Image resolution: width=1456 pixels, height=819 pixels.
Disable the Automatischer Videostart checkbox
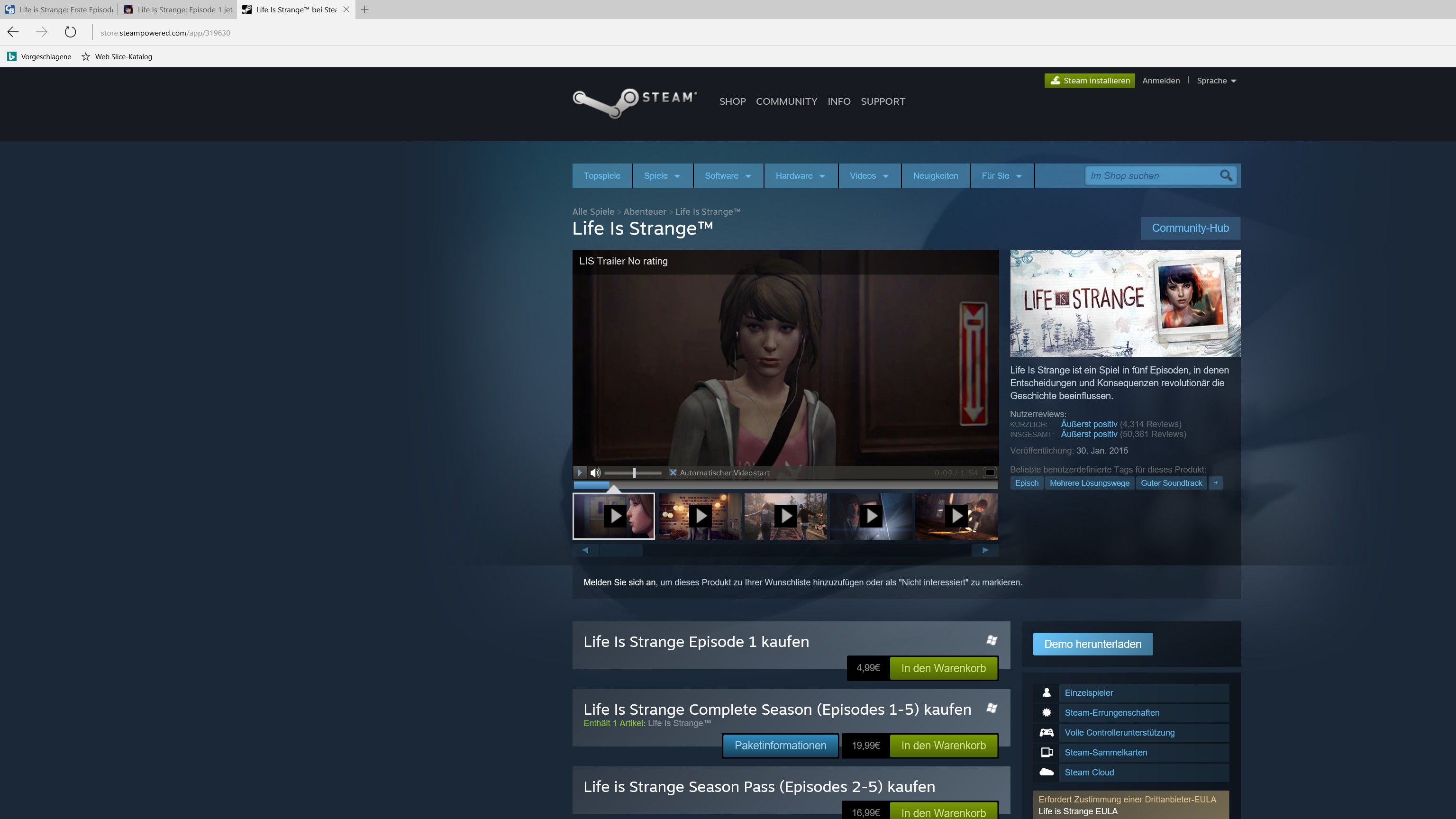[673, 473]
